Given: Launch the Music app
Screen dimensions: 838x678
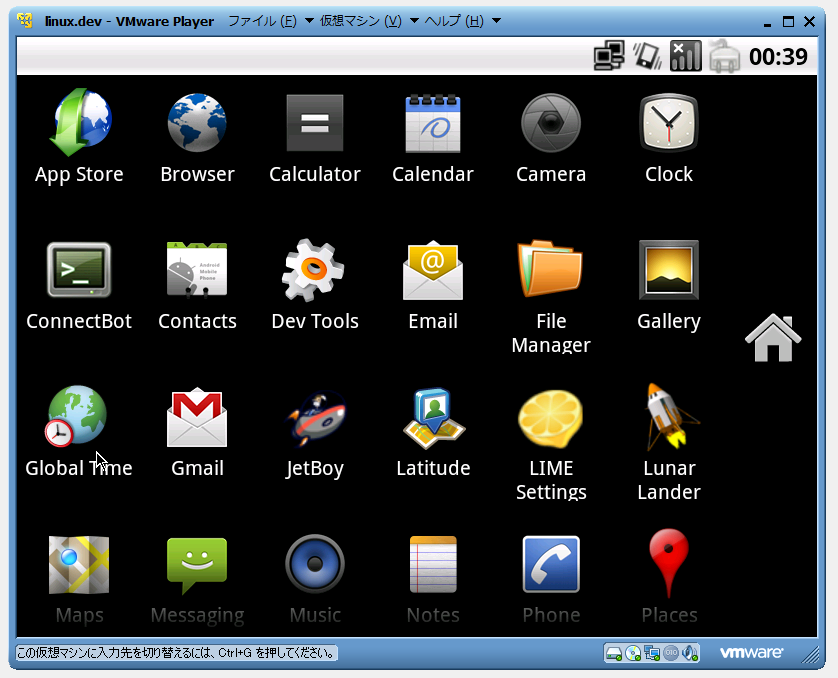Looking at the screenshot, I should click(315, 564).
